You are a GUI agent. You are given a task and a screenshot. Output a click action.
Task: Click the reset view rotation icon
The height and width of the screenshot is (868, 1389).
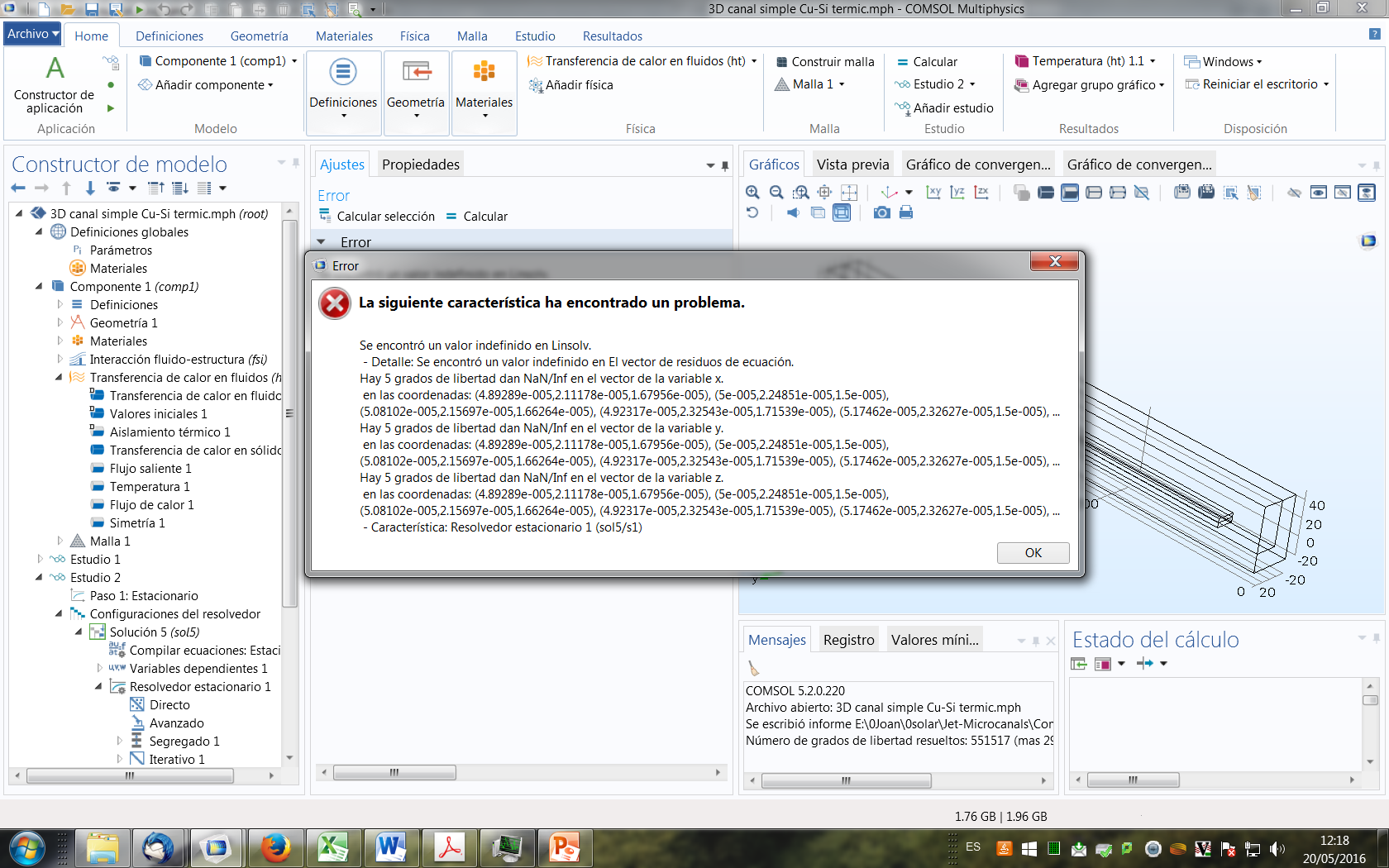[x=752, y=213]
